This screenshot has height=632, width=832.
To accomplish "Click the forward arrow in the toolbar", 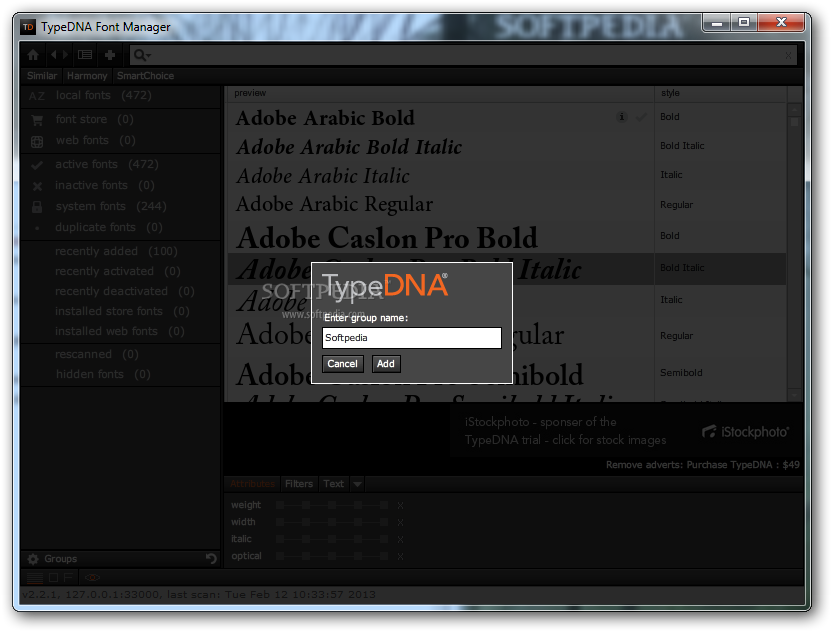I will 65,55.
